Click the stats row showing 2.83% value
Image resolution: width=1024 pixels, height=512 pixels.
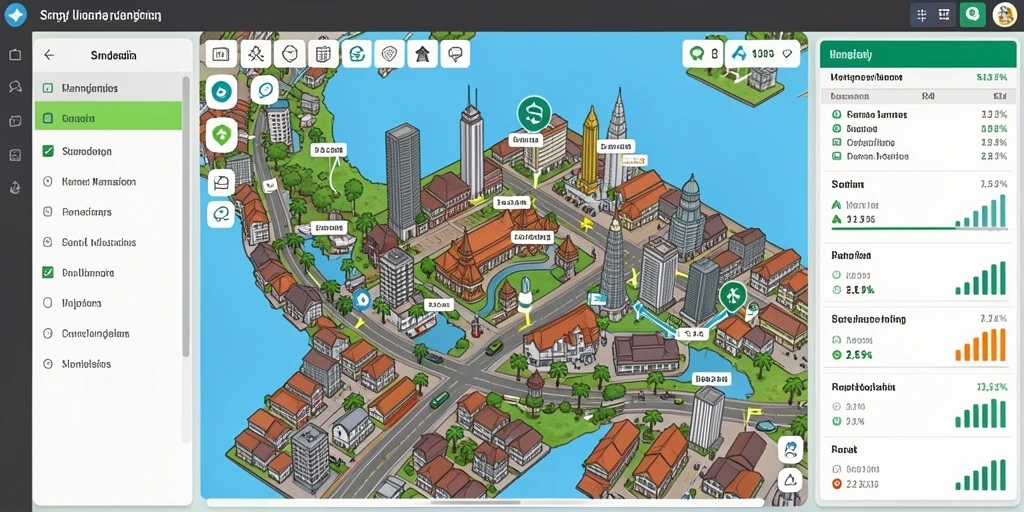(x=920, y=157)
